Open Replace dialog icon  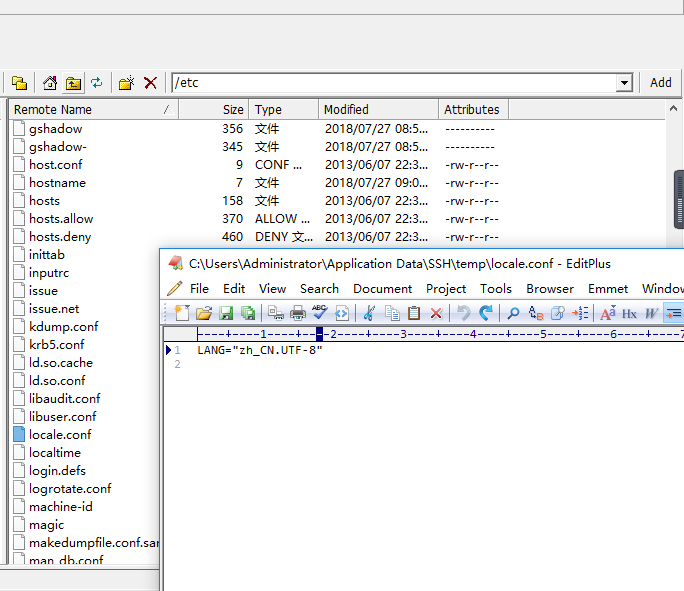(536, 313)
